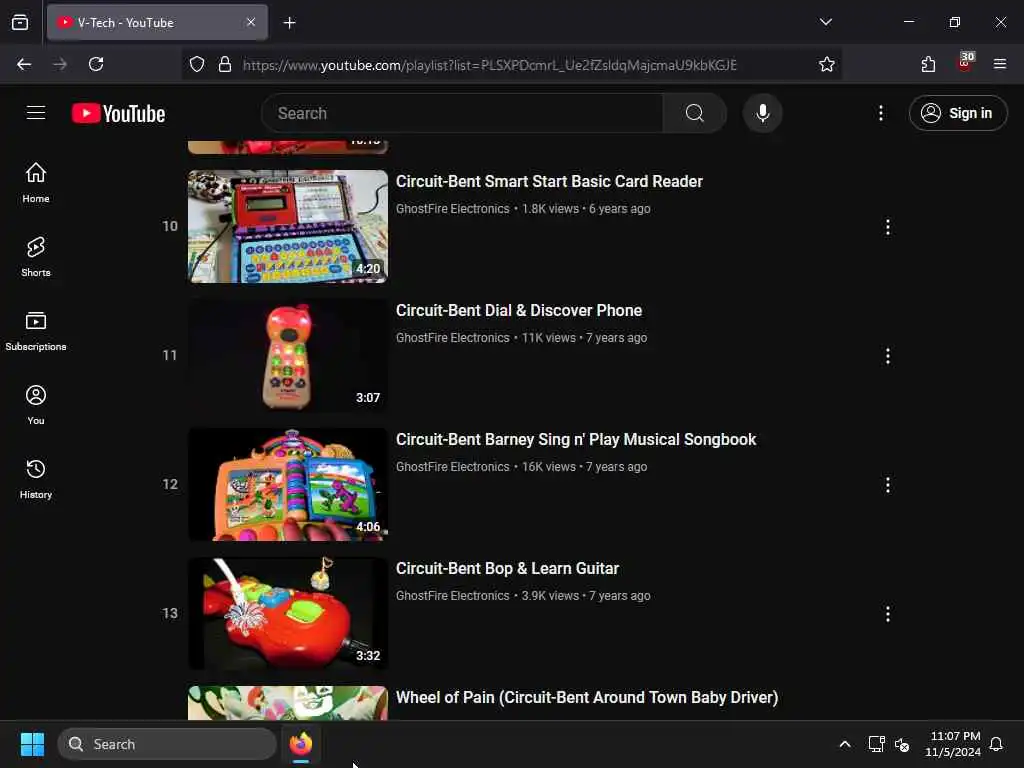Start voice search with microphone
Viewport: 1024px width, 768px height.
click(x=762, y=113)
